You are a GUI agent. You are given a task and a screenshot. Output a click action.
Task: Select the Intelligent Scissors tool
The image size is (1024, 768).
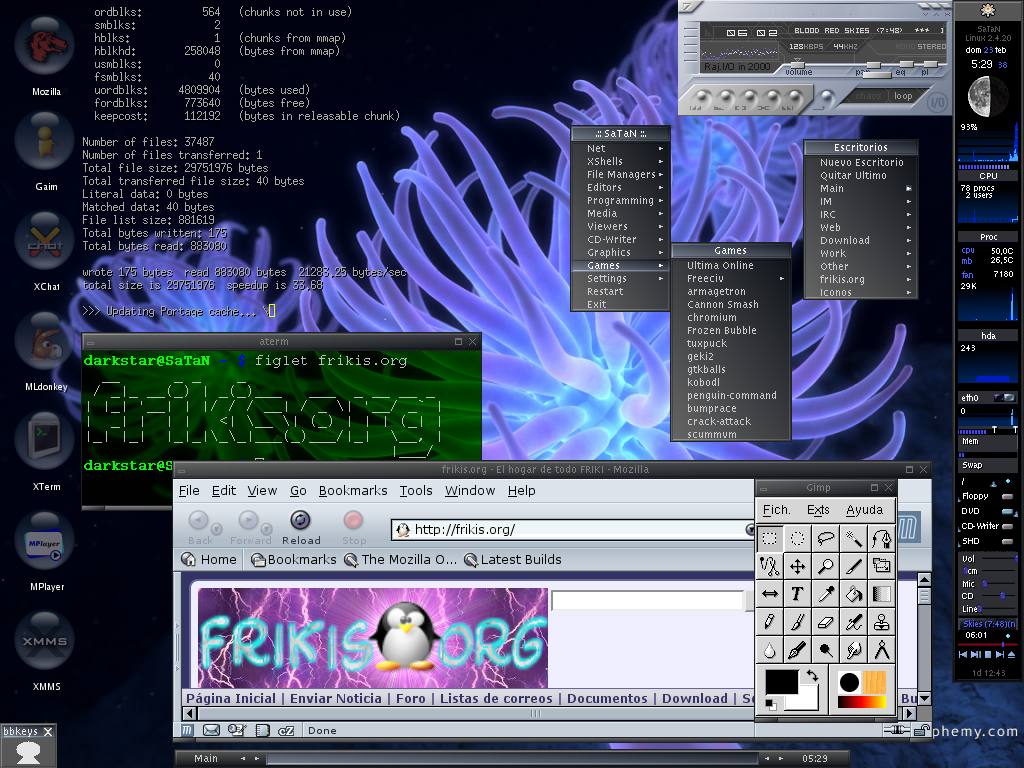point(770,566)
